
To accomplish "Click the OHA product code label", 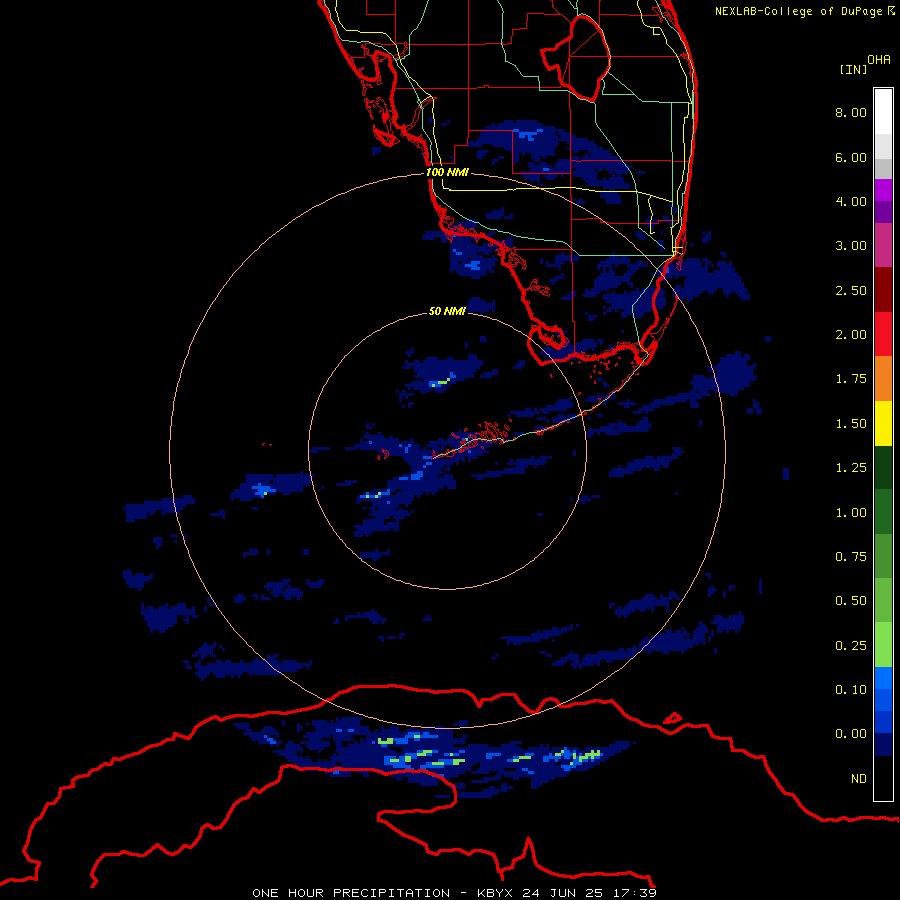I will coord(879,60).
